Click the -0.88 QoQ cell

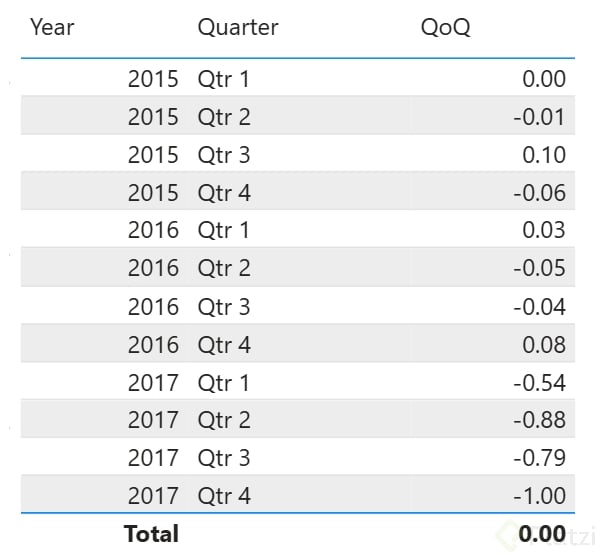tap(540, 420)
